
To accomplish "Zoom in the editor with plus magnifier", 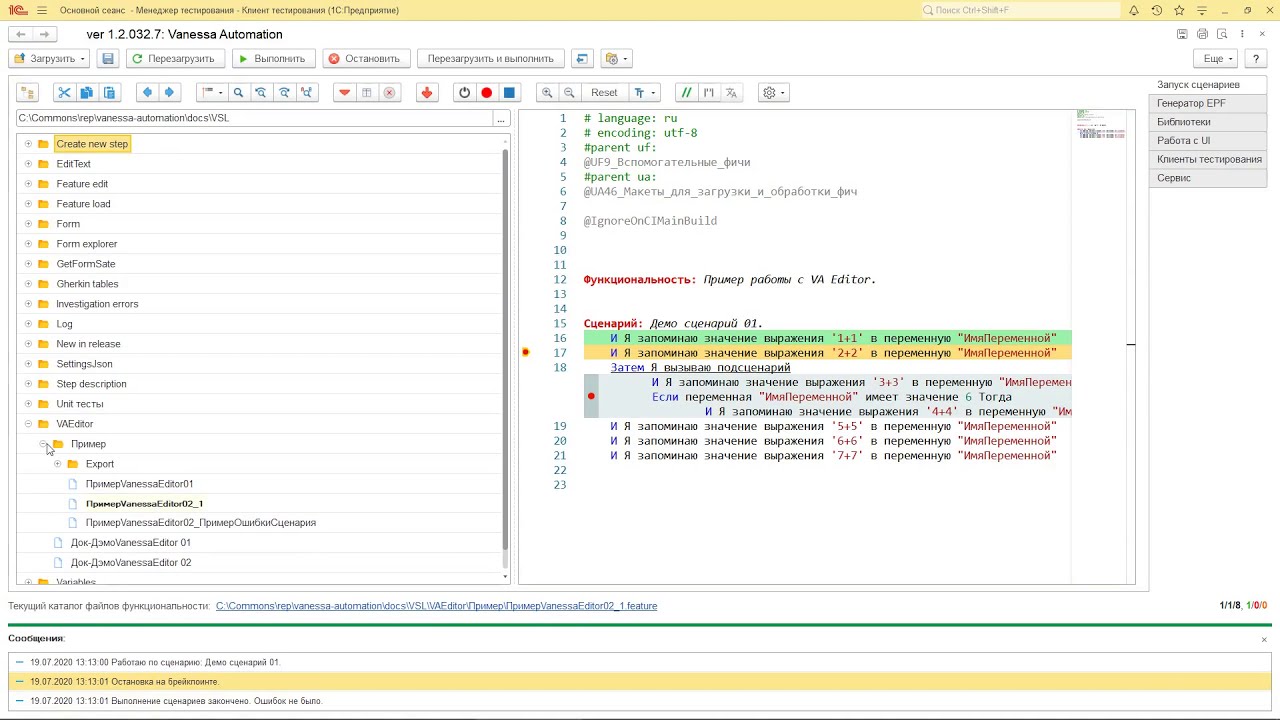I will [547, 93].
